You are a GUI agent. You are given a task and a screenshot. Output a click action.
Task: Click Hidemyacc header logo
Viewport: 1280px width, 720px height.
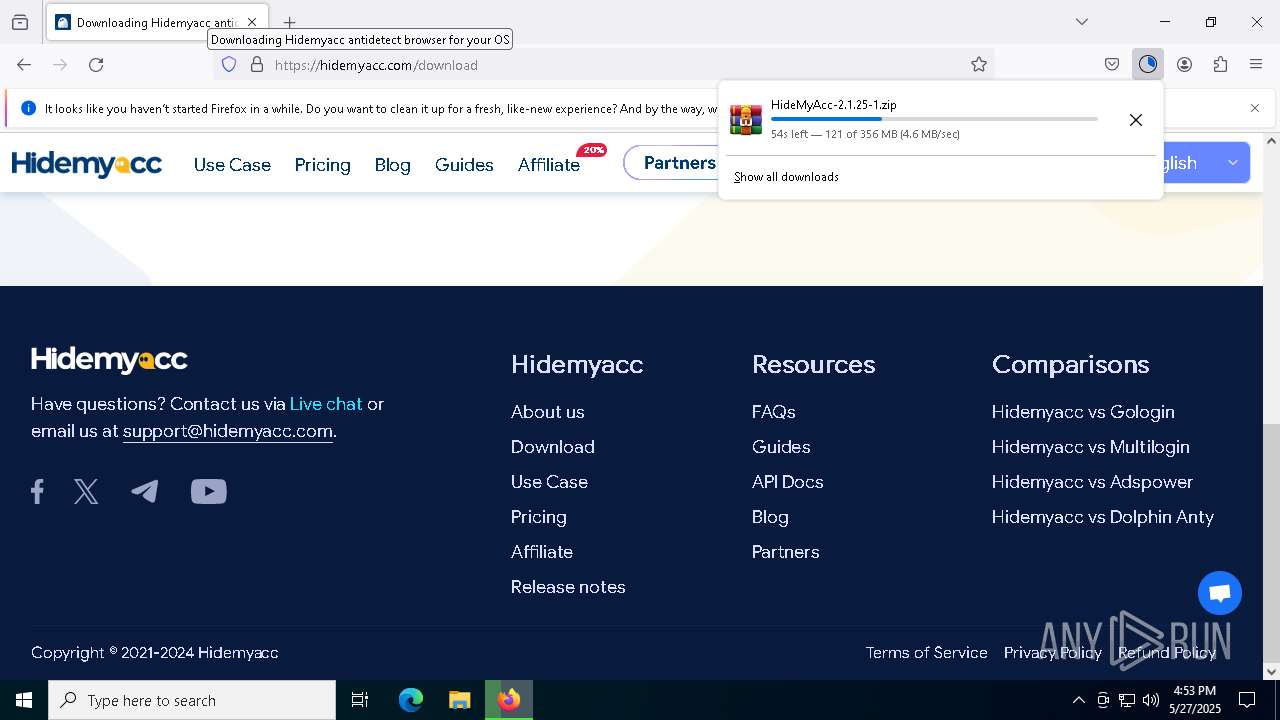tap(87, 164)
